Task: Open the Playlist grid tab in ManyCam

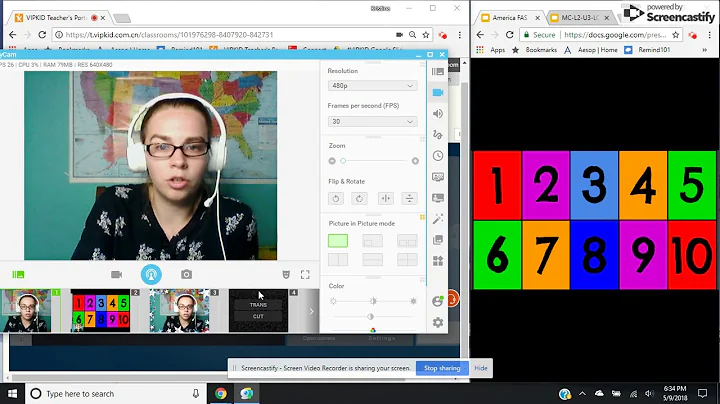Action: 438,261
